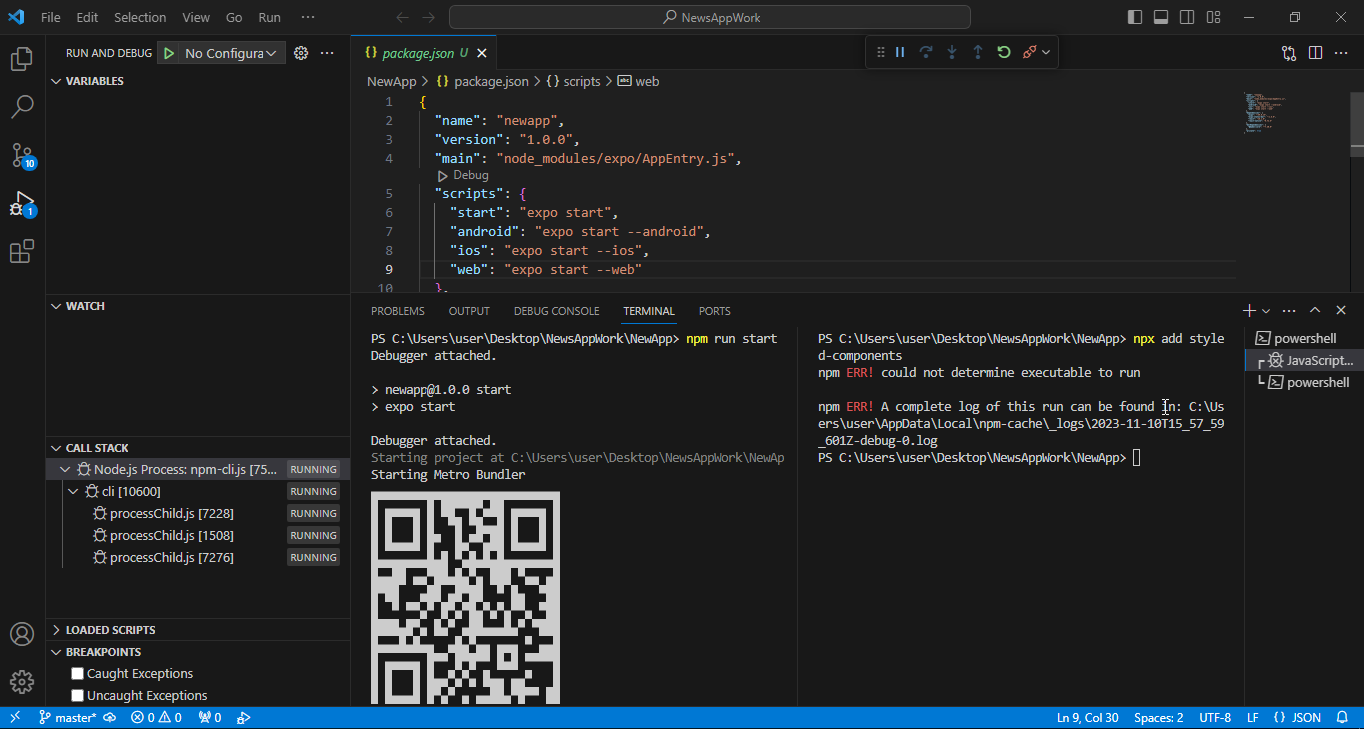Switch to the Problems panel tab
Image resolution: width=1364 pixels, height=729 pixels.
398,311
